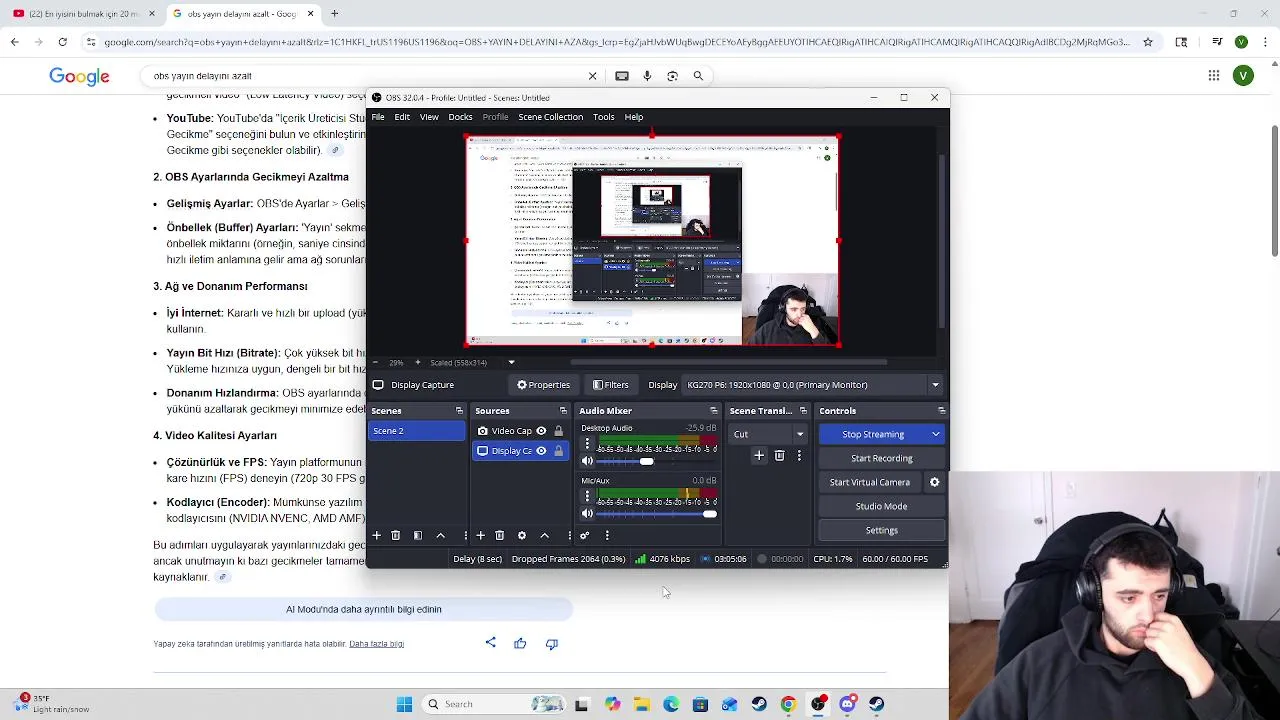Viewport: 1280px width, 720px height.
Task: Open Properties for Display Capture
Action: [543, 385]
